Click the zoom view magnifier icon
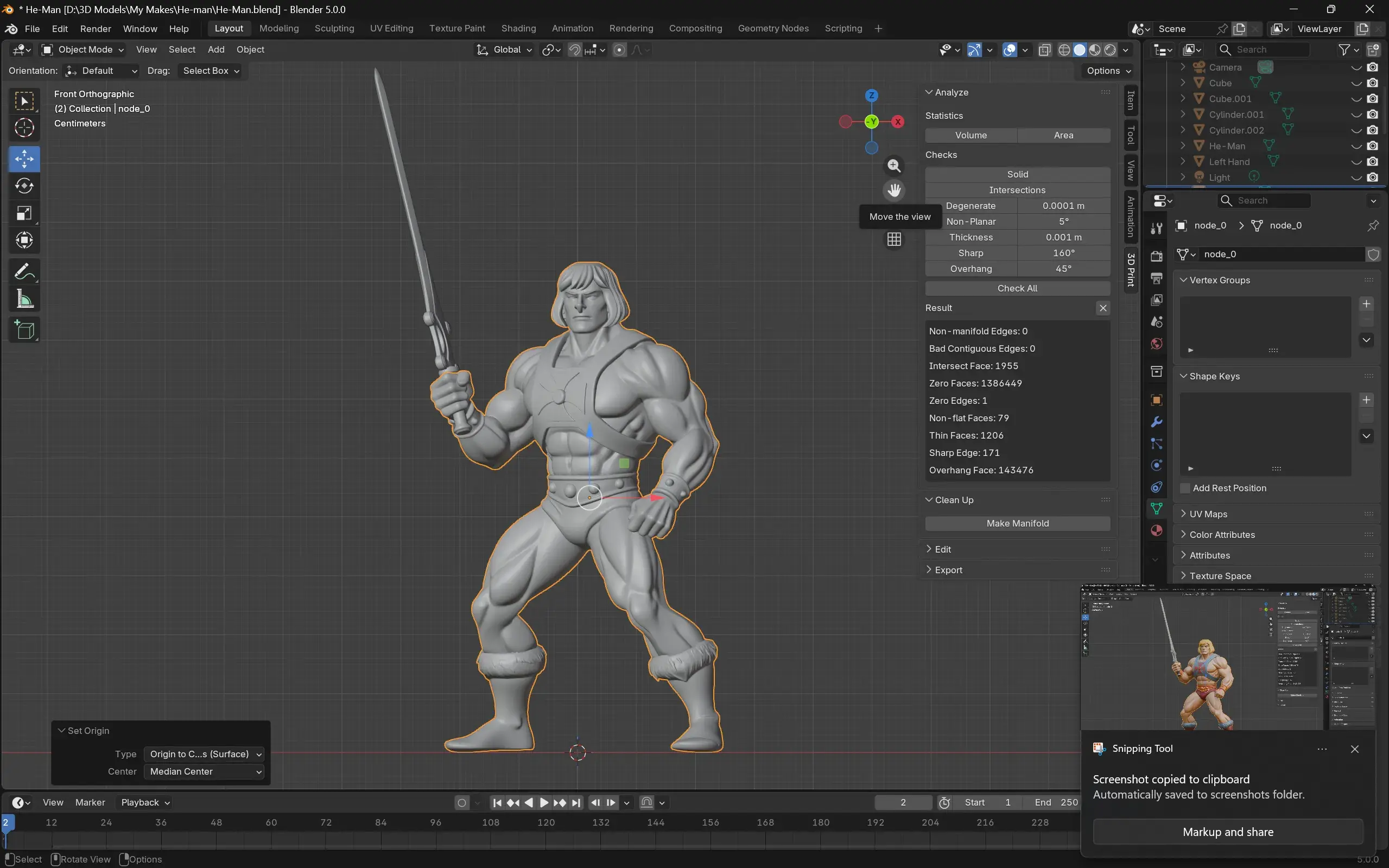 click(x=893, y=166)
